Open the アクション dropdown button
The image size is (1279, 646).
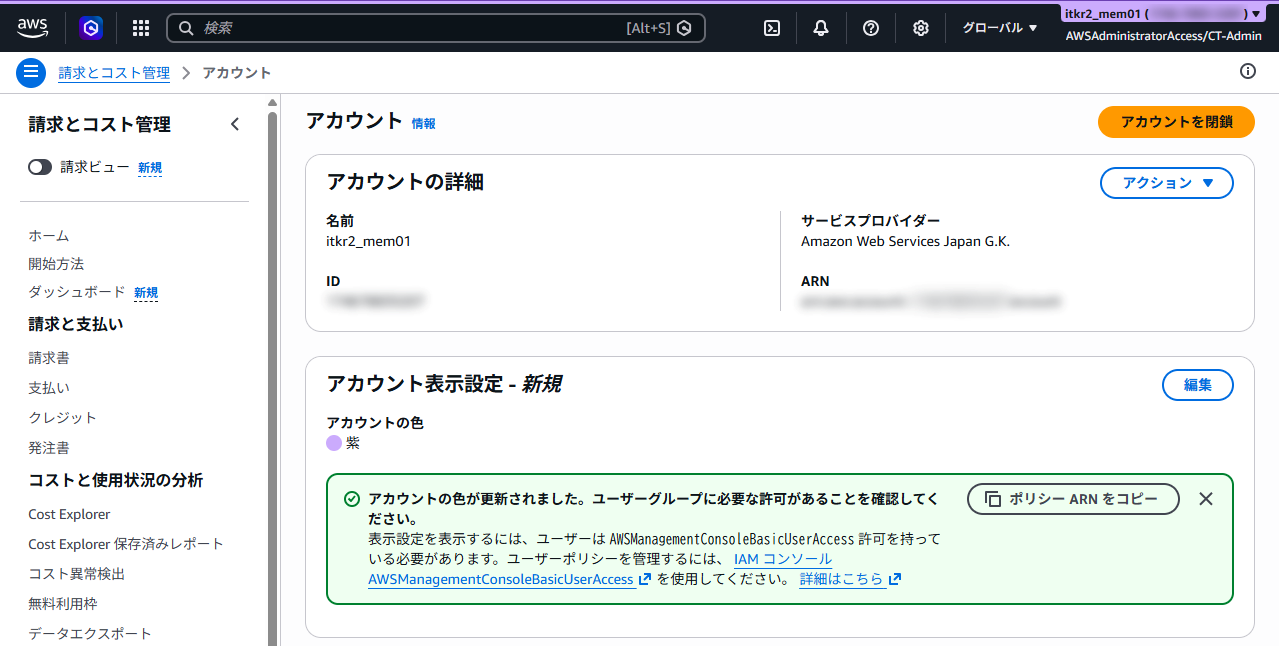tap(1166, 183)
